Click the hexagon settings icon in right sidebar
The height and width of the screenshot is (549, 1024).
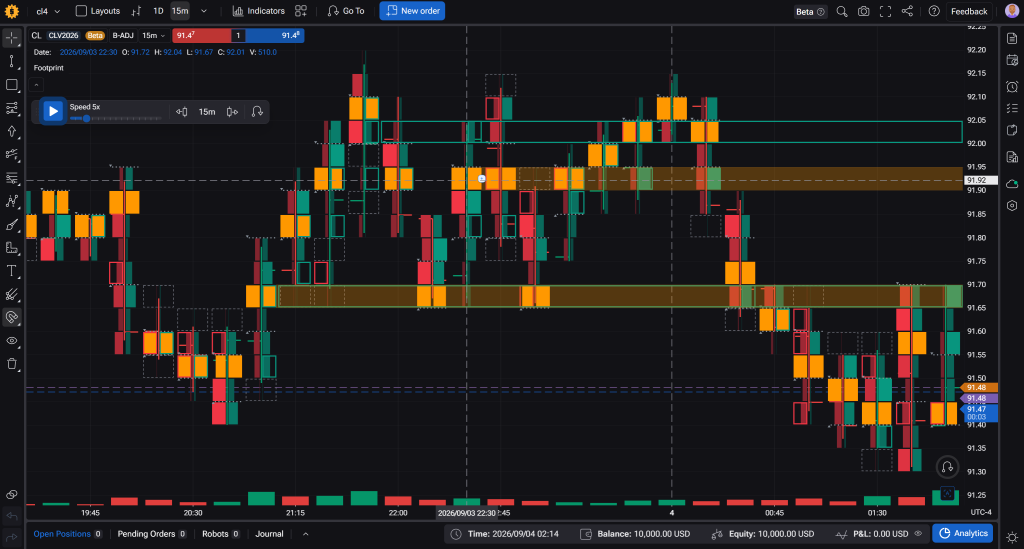coord(1012,205)
